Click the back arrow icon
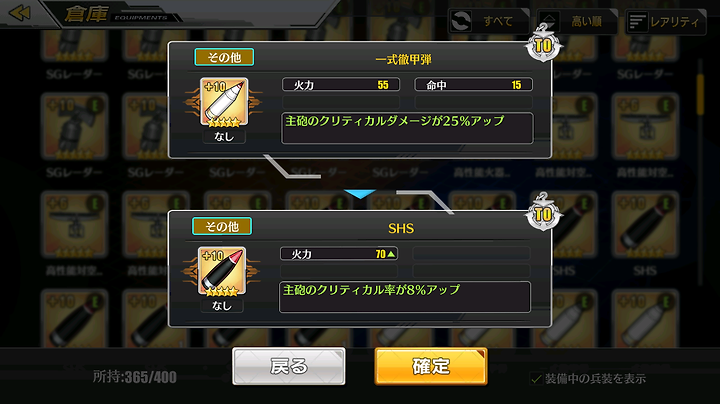 20,13
